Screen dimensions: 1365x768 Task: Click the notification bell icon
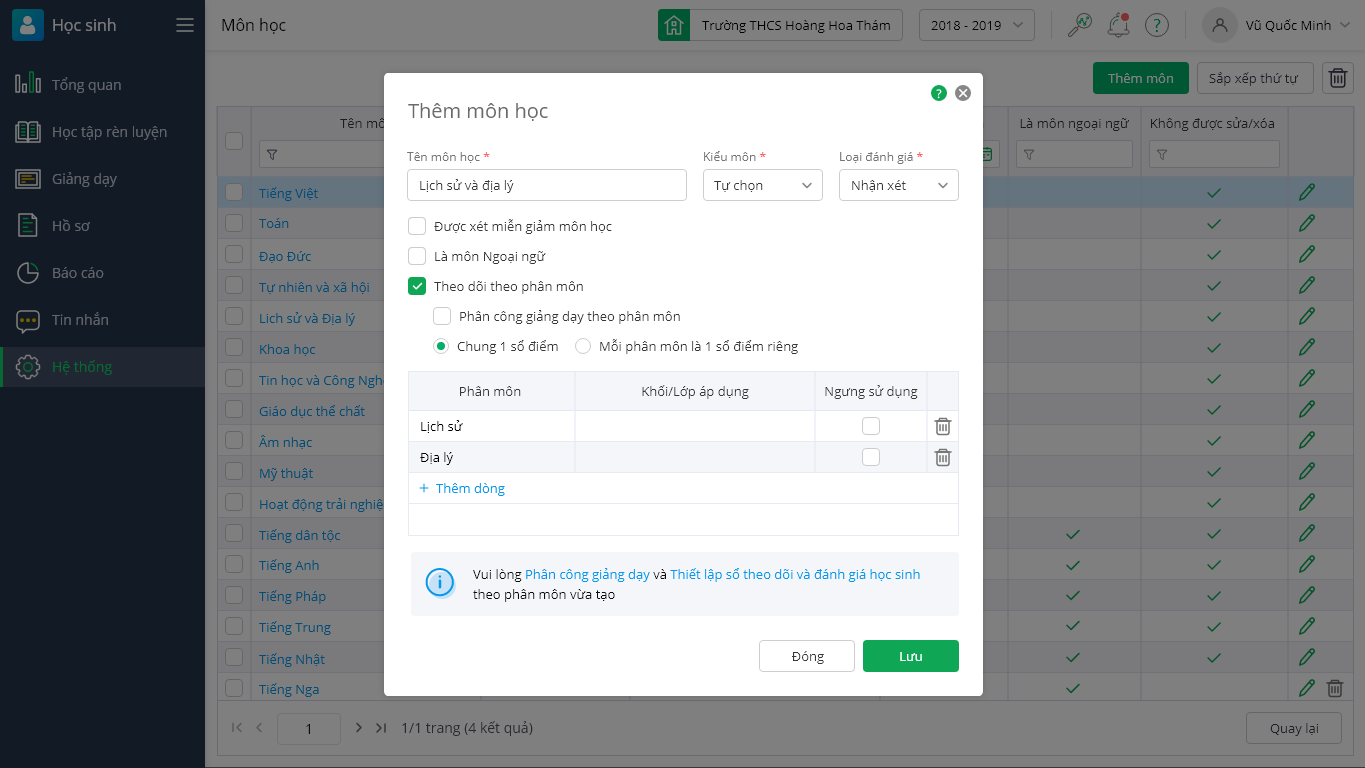[x=1118, y=25]
